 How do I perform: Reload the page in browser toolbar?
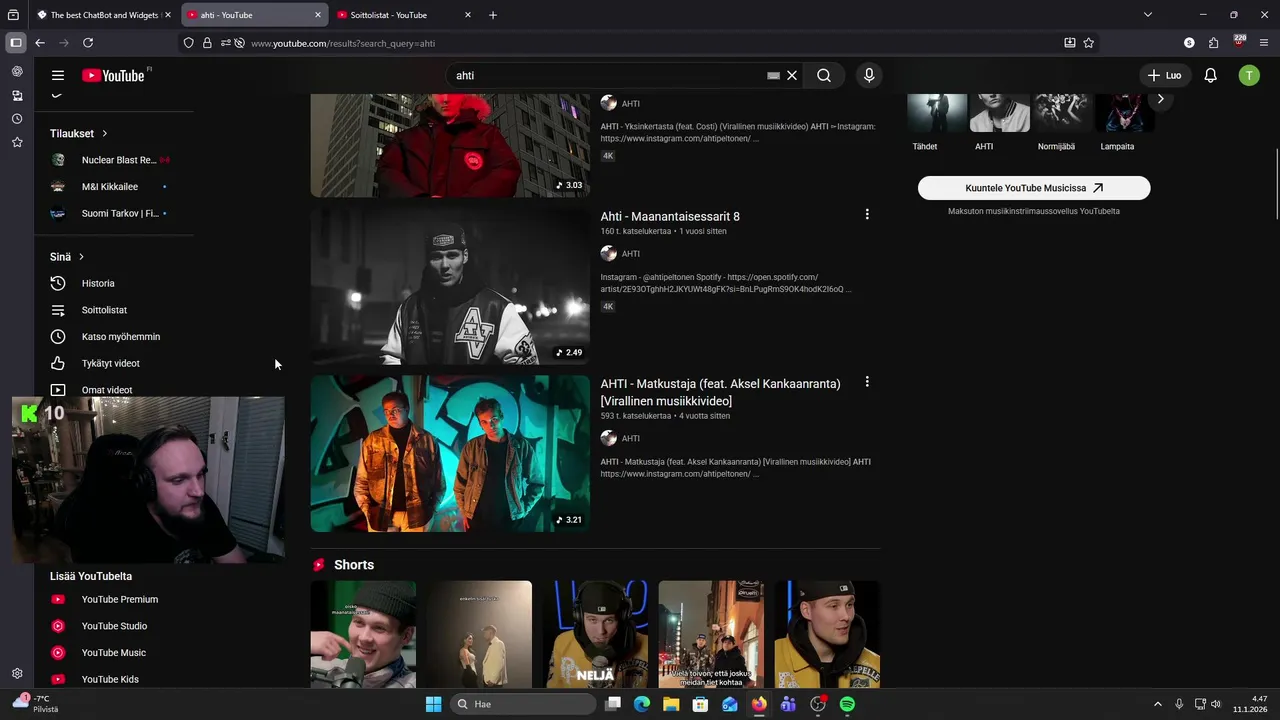pyautogui.click(x=88, y=43)
